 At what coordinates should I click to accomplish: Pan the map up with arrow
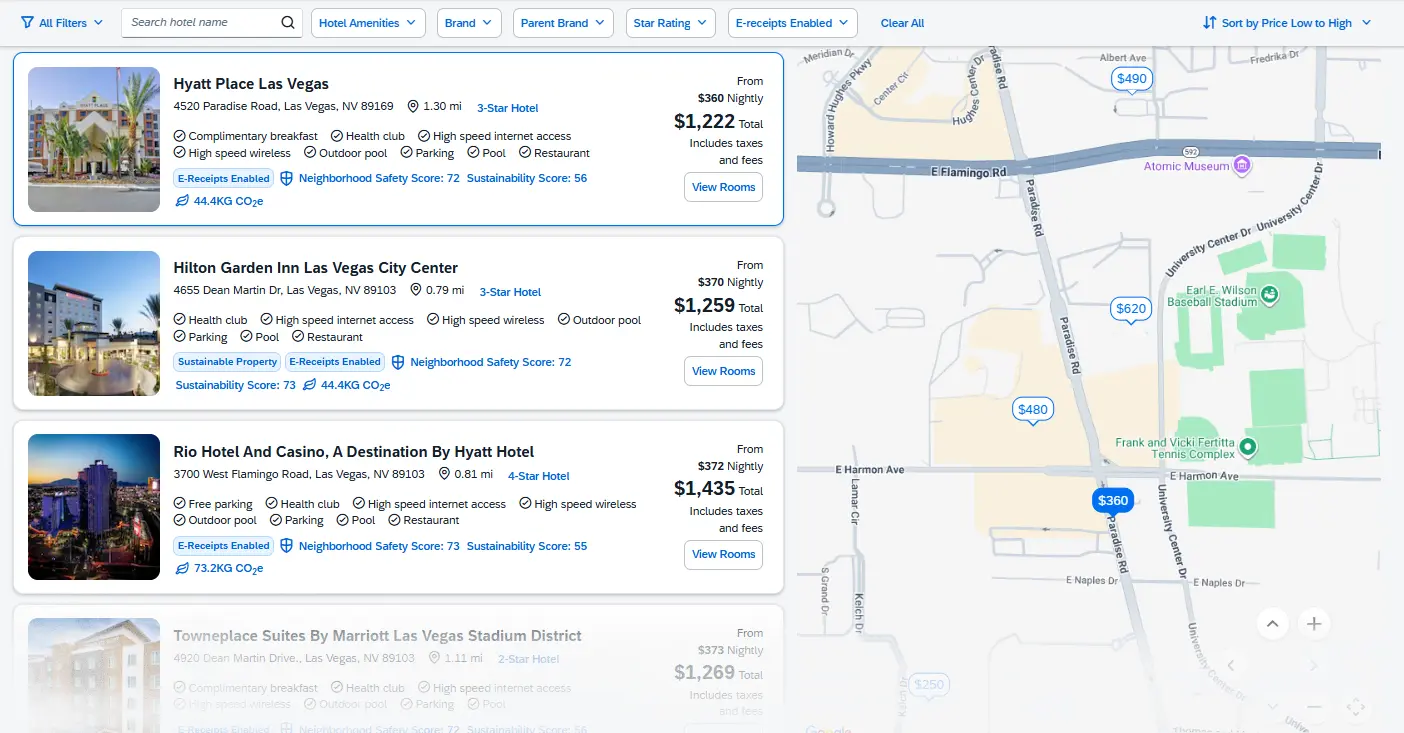click(x=1272, y=624)
